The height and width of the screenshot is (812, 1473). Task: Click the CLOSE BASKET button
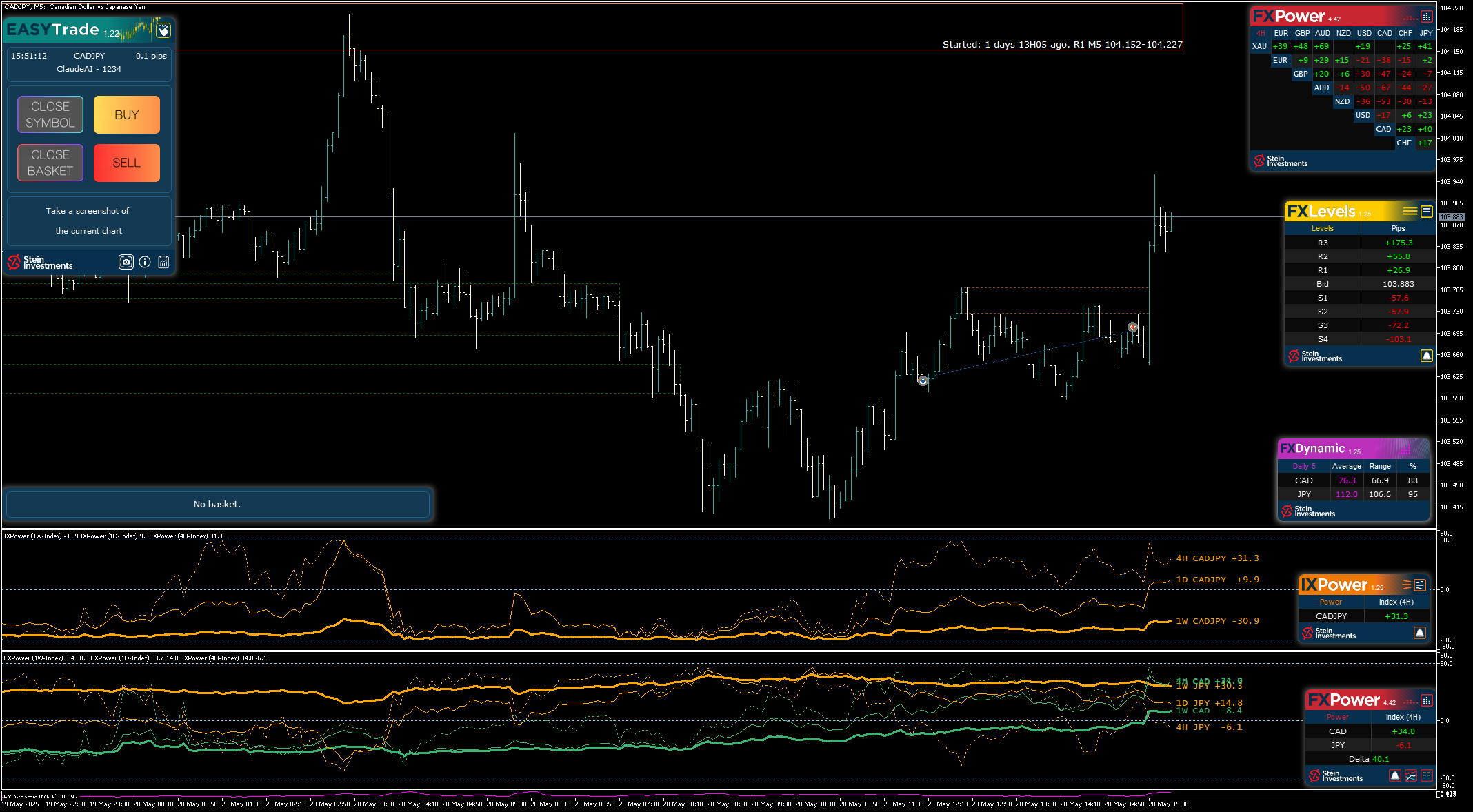pyautogui.click(x=50, y=163)
